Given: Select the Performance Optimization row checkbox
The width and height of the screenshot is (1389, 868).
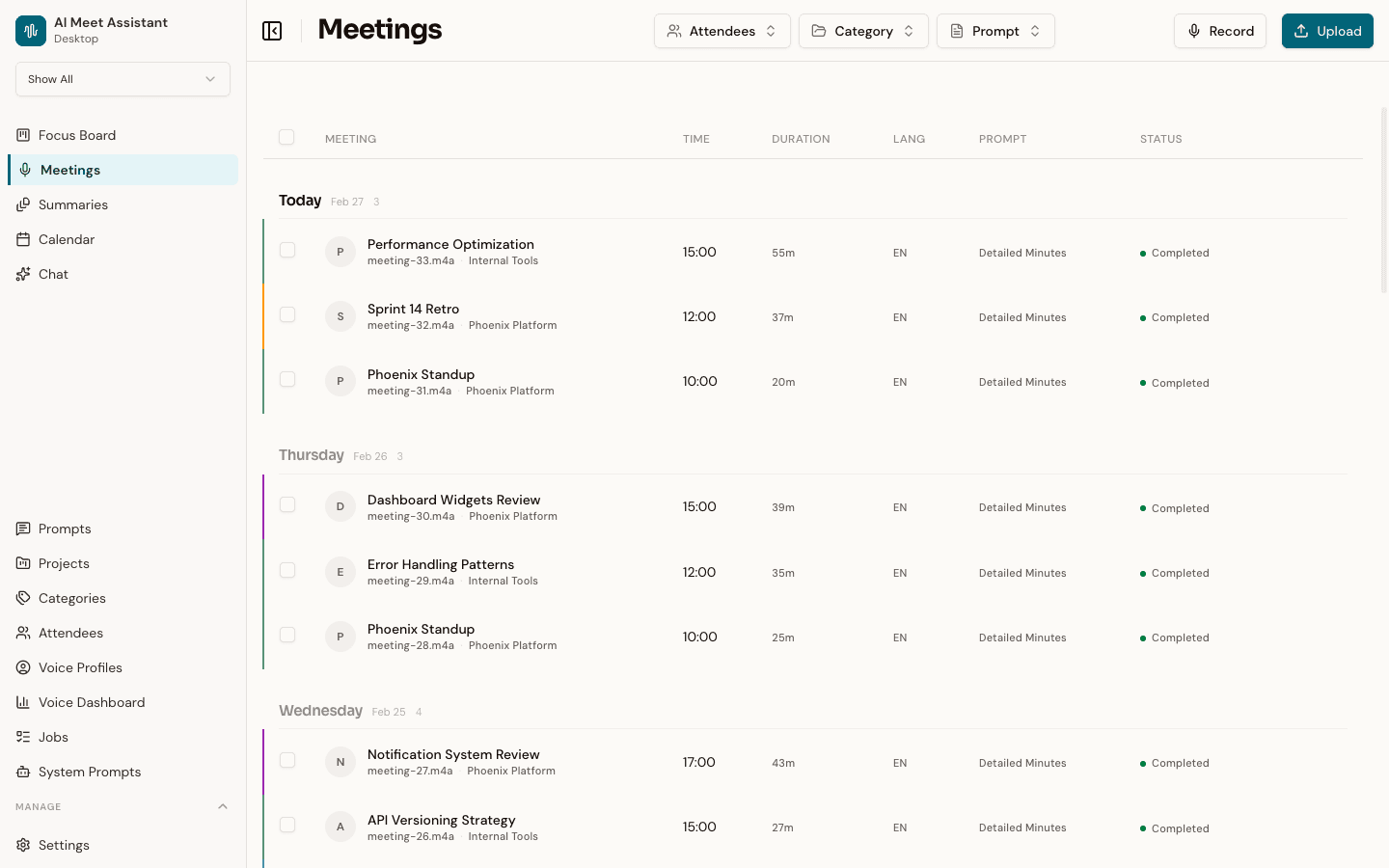Looking at the screenshot, I should (287, 250).
